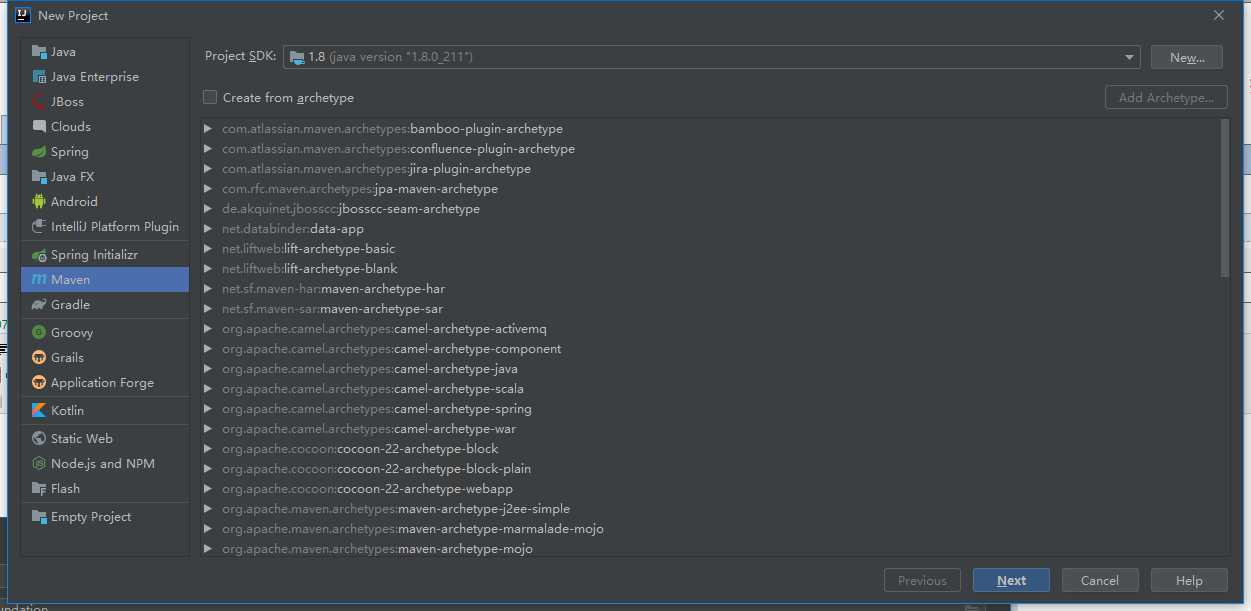This screenshot has height=611, width=1251.
Task: Click the Node.js and NPM icon
Action: 39,464
